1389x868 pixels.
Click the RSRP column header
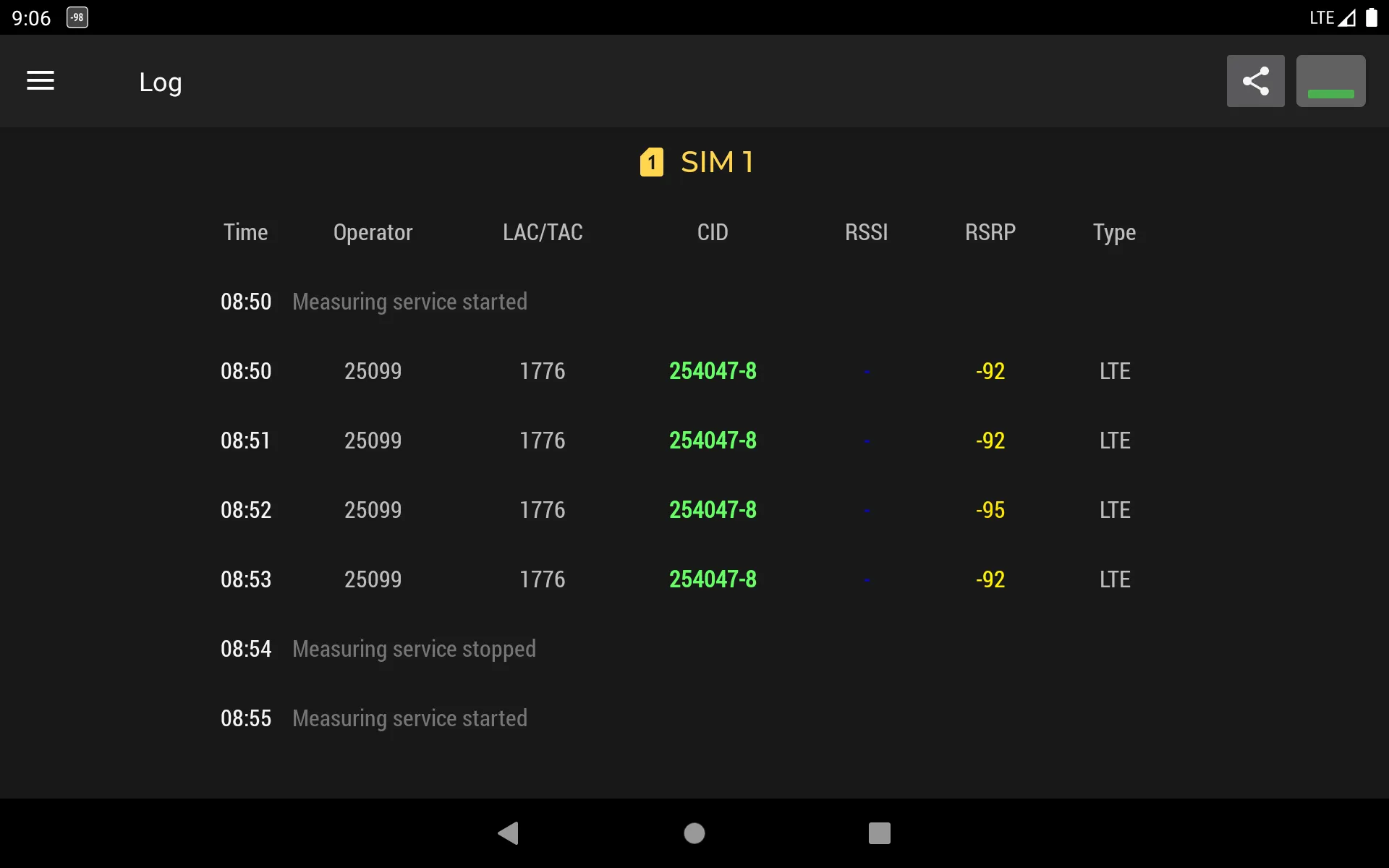[x=990, y=231]
